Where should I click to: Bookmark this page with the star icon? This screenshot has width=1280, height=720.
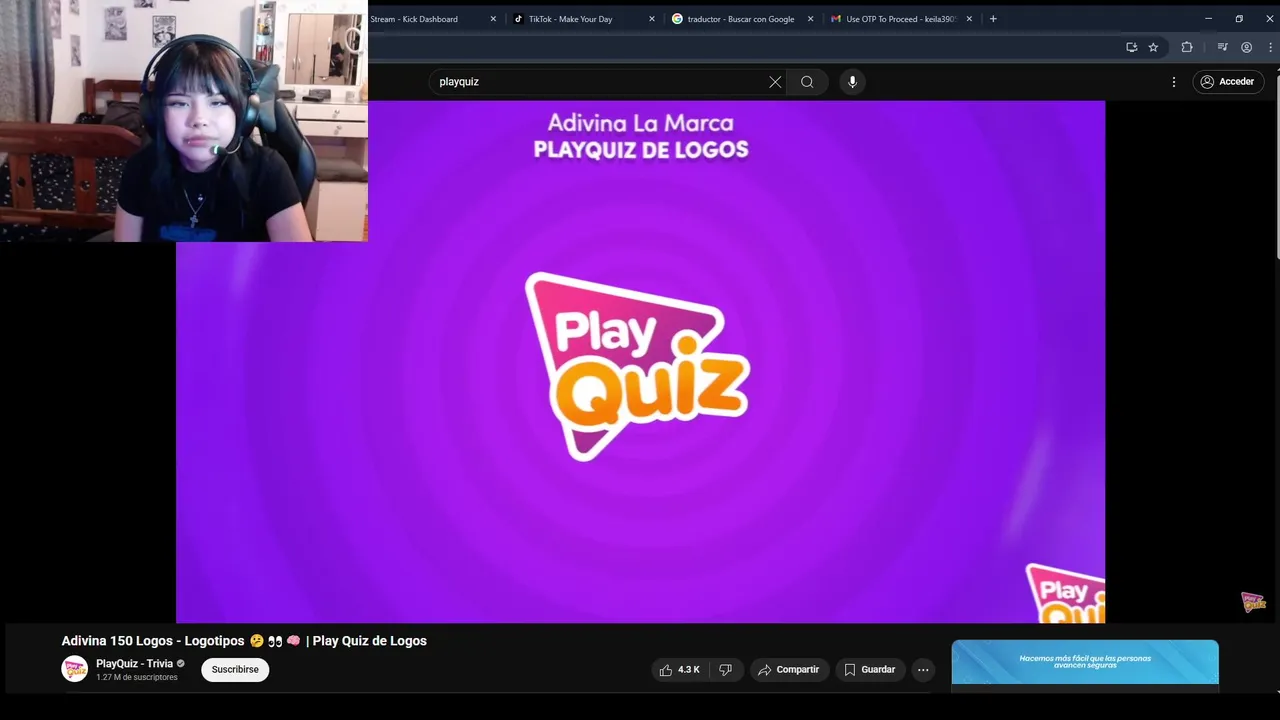1153,47
